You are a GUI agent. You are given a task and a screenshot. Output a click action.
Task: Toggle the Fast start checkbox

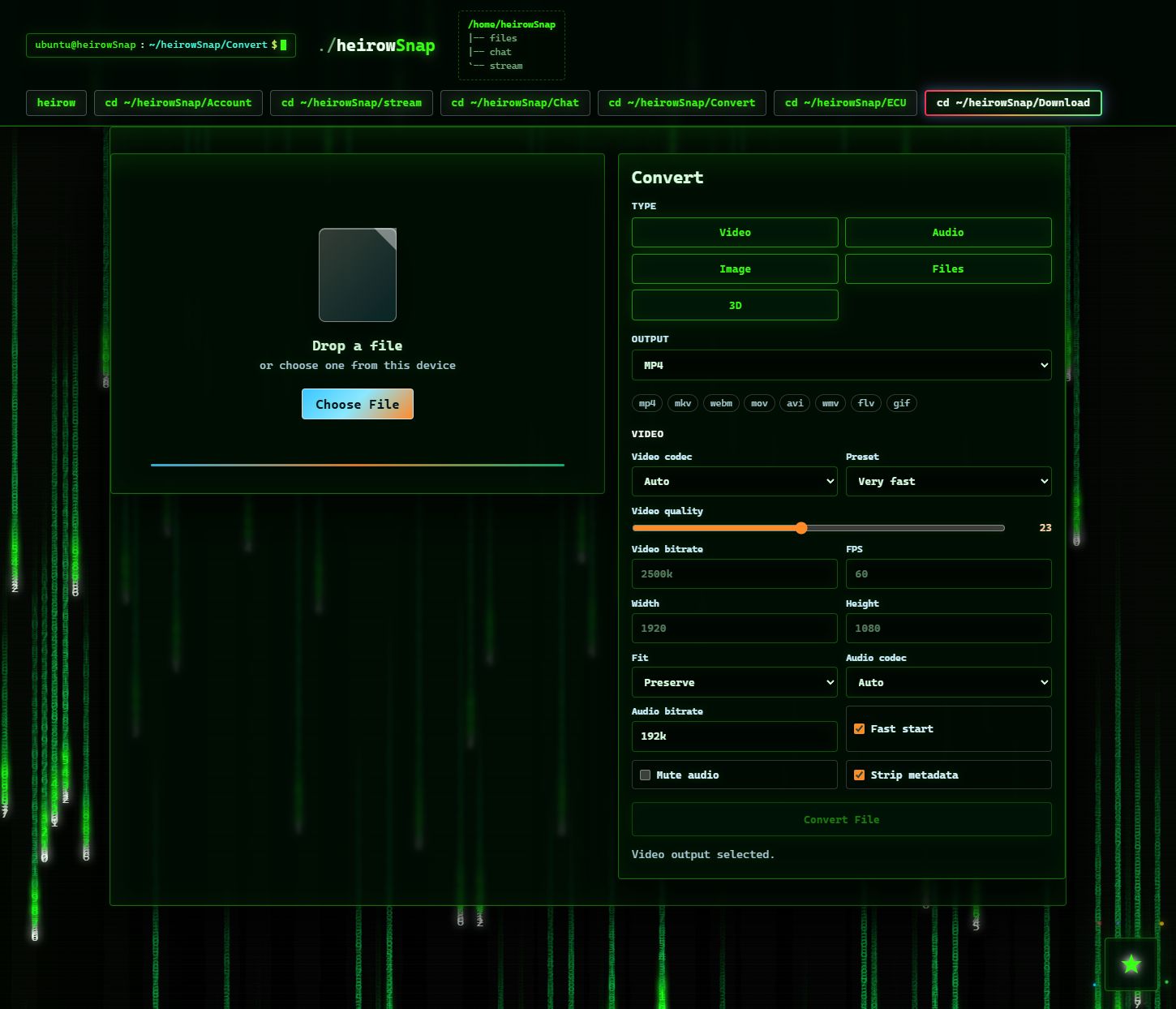click(x=859, y=728)
